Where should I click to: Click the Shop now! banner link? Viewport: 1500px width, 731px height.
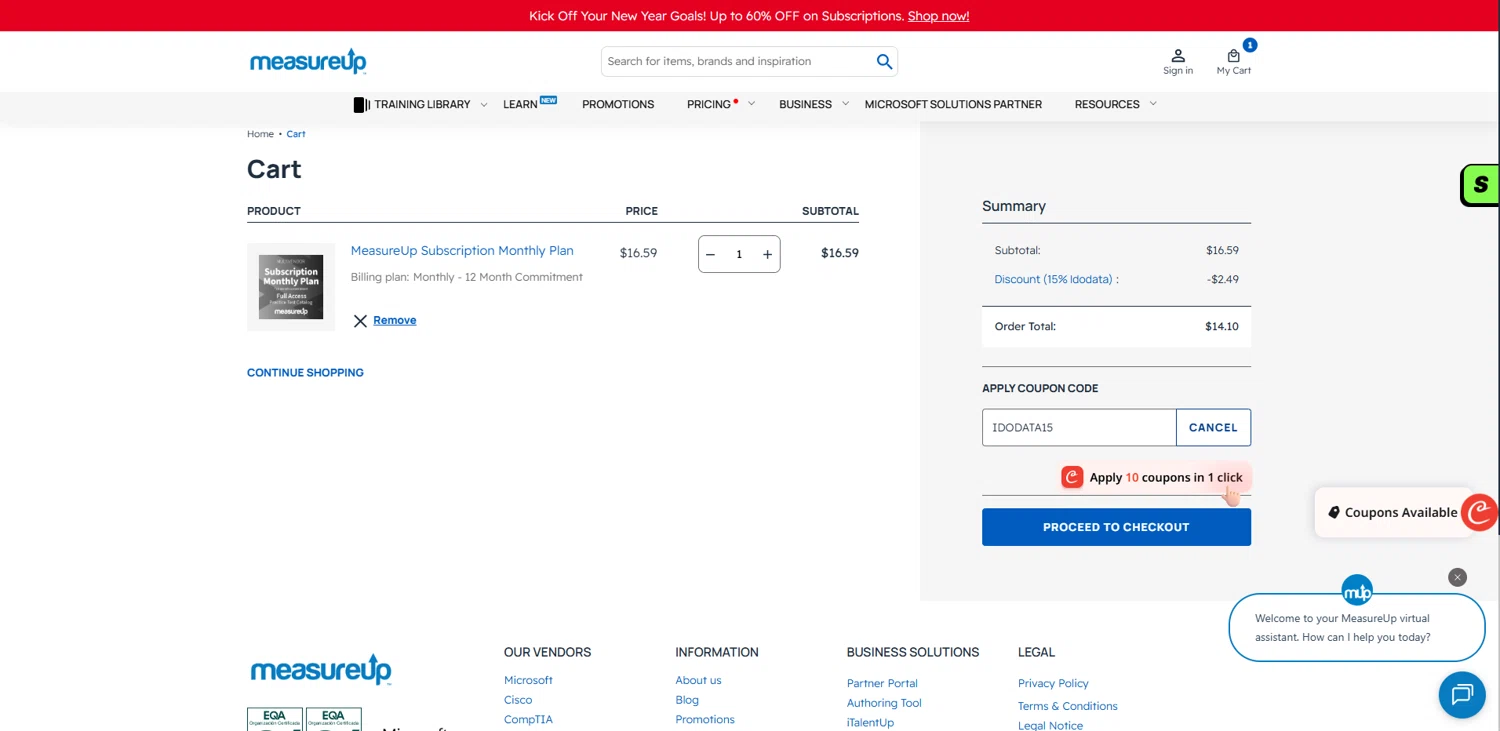[x=938, y=16]
